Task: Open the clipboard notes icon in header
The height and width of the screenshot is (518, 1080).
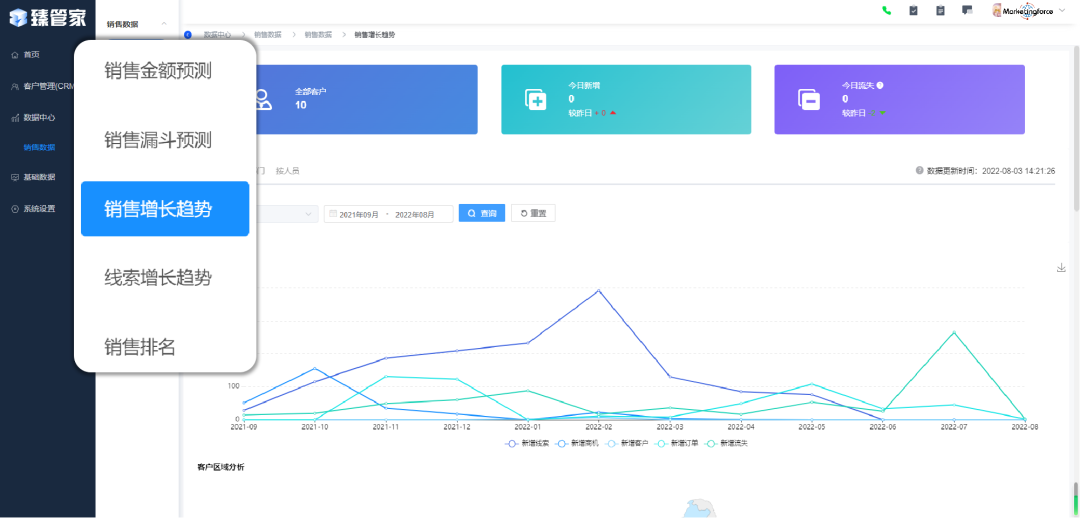Action: [940, 11]
